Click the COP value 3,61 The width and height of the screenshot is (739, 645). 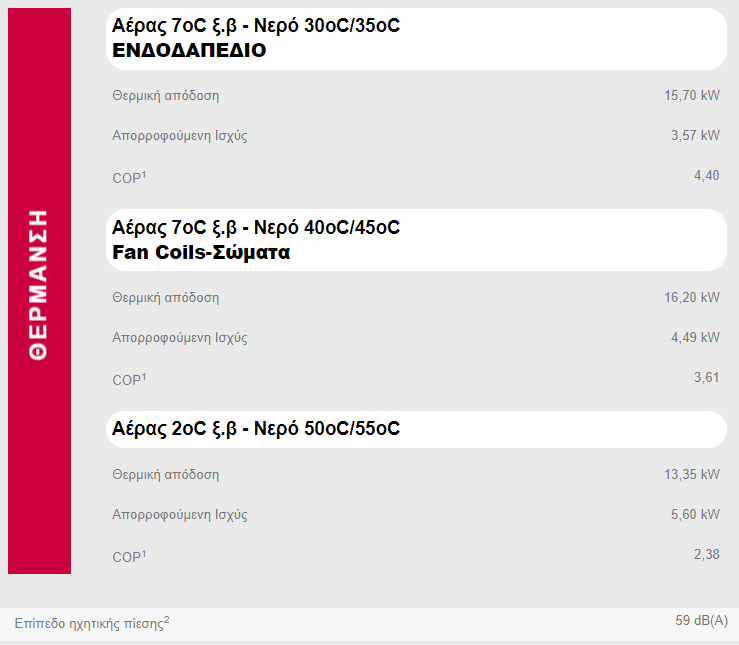706,377
